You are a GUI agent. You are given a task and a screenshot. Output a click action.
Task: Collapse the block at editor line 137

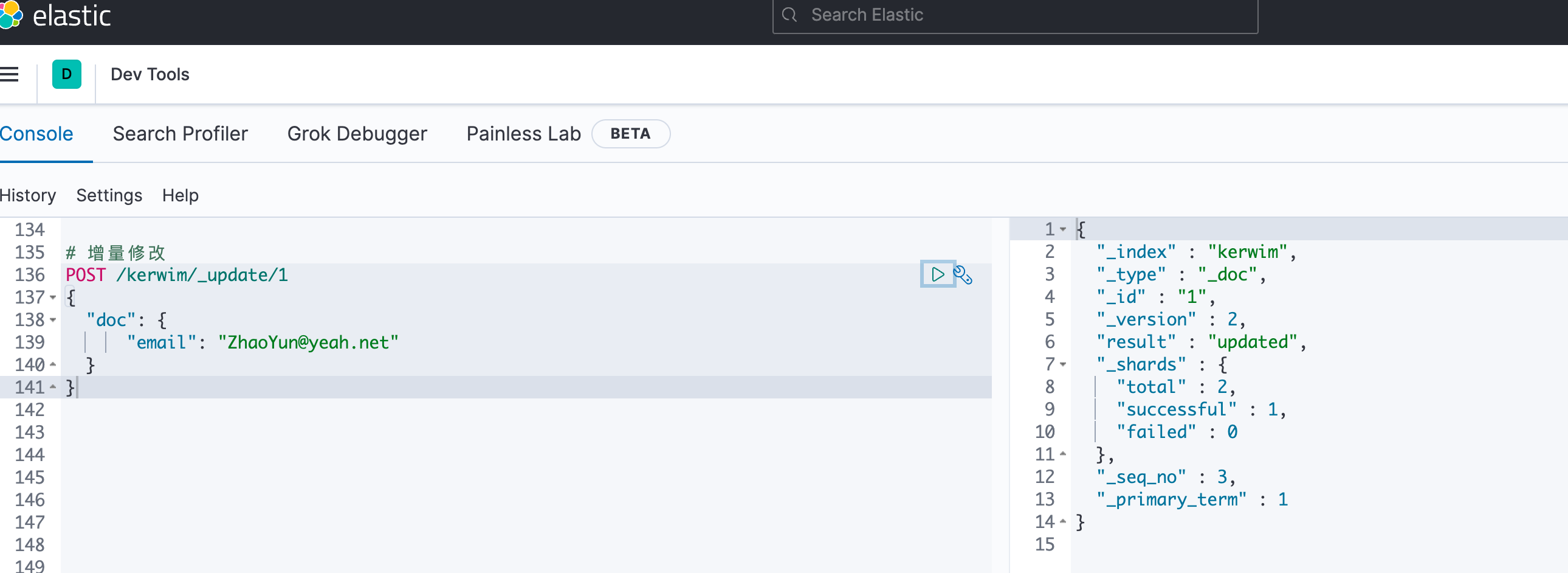(53, 297)
